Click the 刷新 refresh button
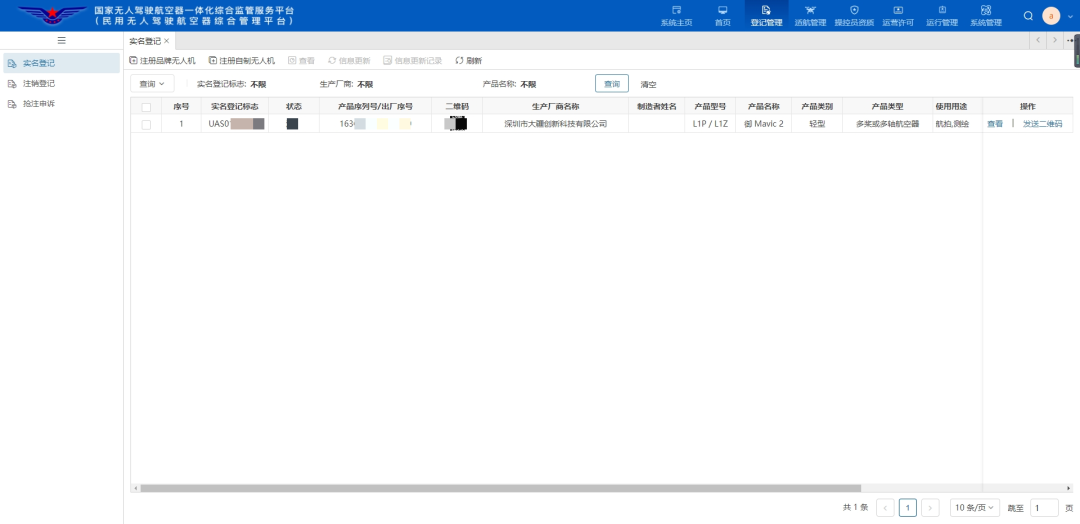The width and height of the screenshot is (1080, 524). (468, 61)
